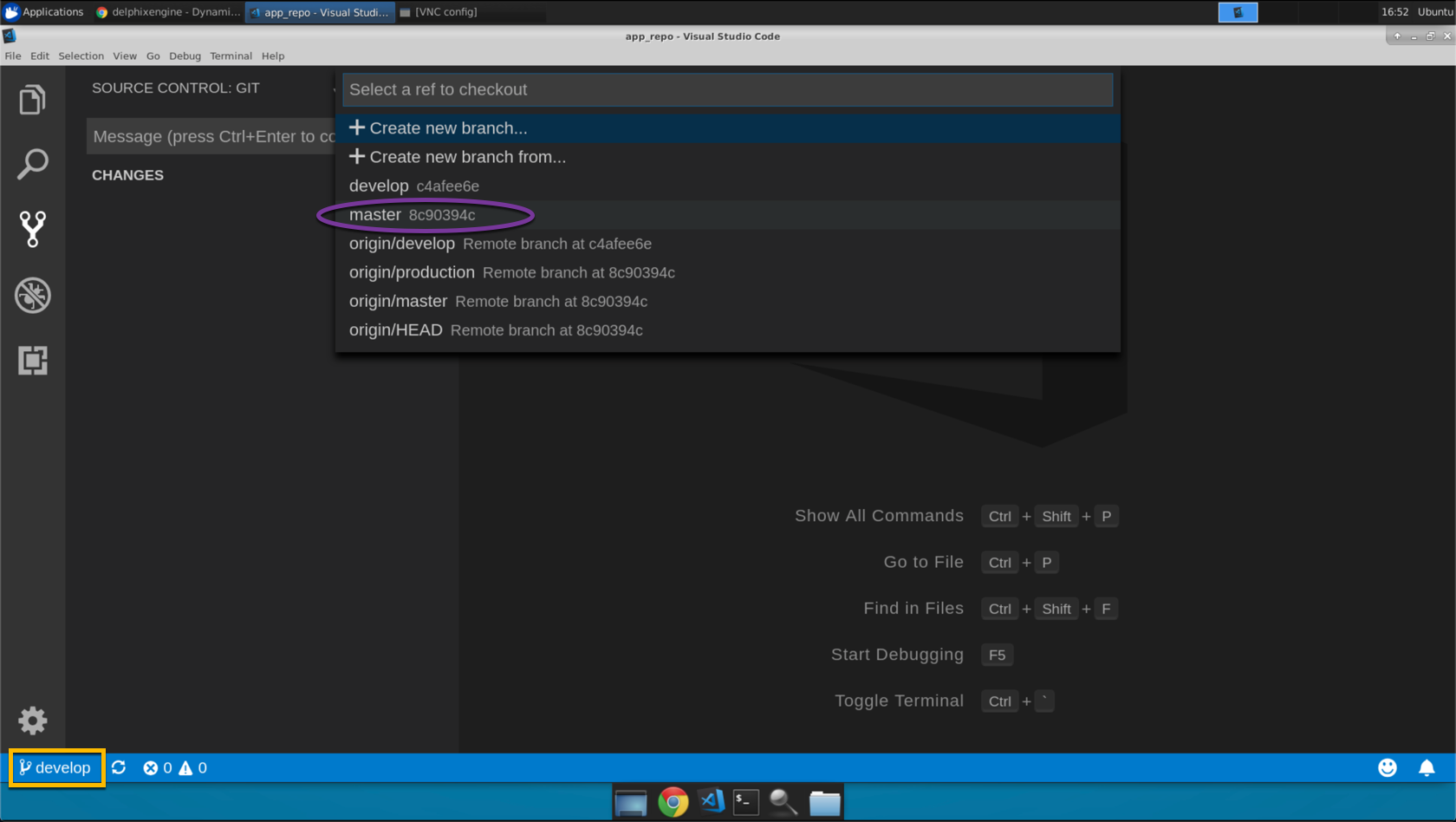Image resolution: width=1456 pixels, height=822 pixels.
Task: Select origin/develop remote branch
Action: pyautogui.click(x=728, y=244)
